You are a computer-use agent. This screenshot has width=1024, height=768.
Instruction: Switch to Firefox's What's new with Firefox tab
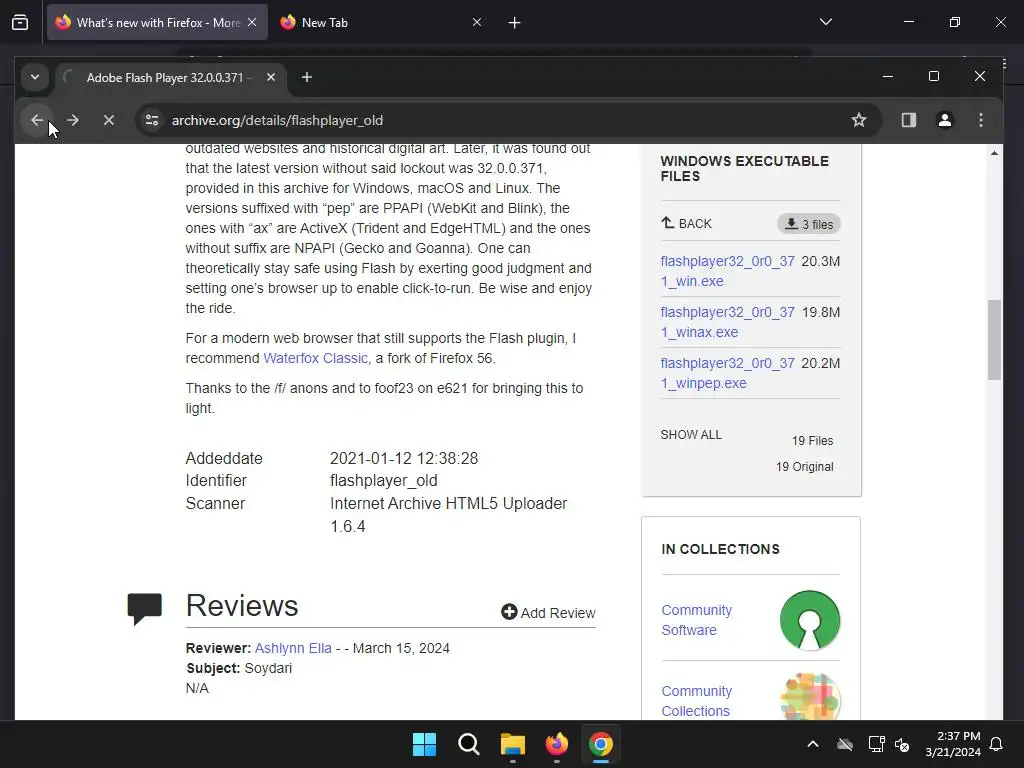point(157,22)
